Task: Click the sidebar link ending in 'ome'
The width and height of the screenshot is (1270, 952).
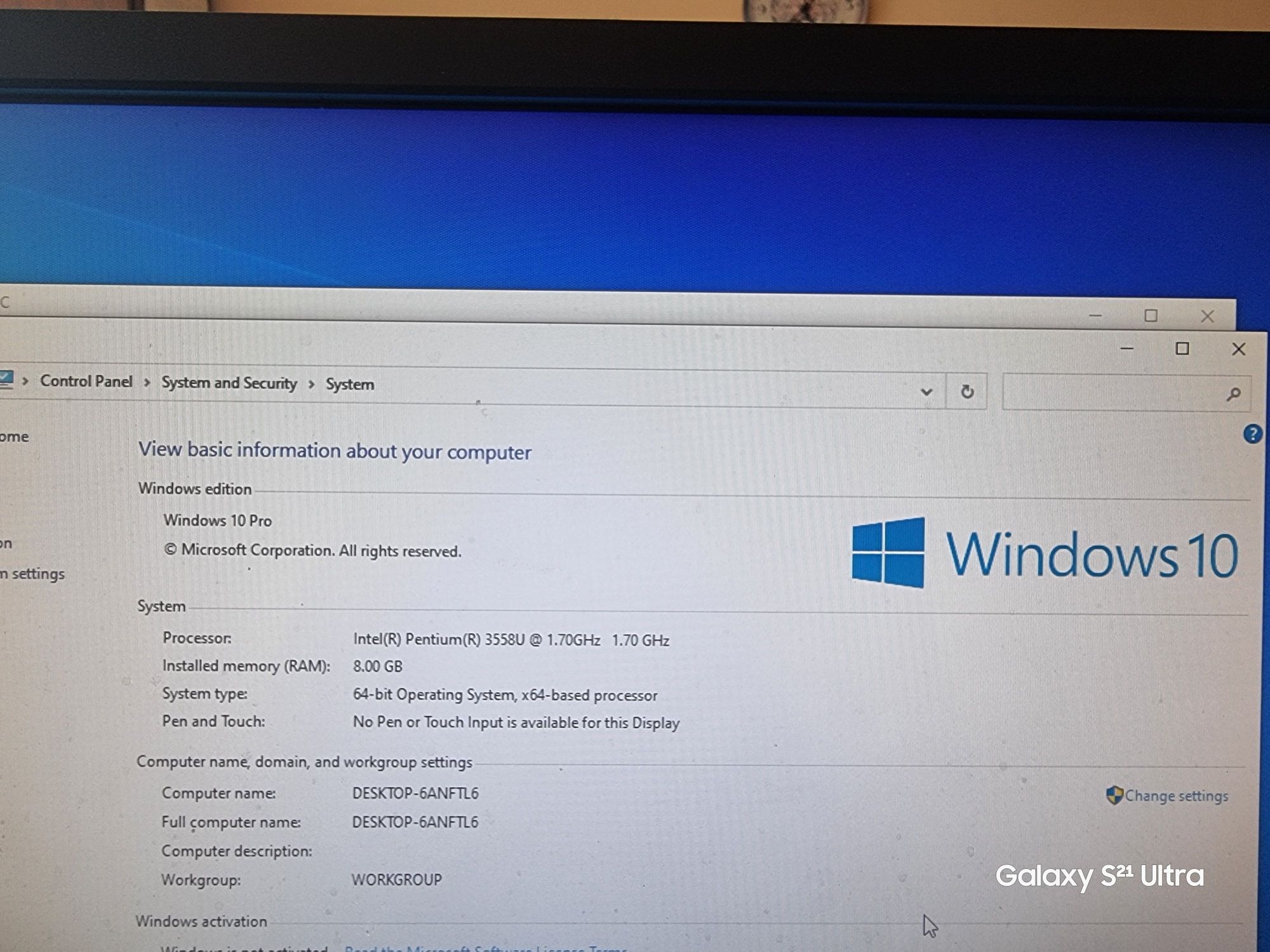Action: (x=15, y=437)
